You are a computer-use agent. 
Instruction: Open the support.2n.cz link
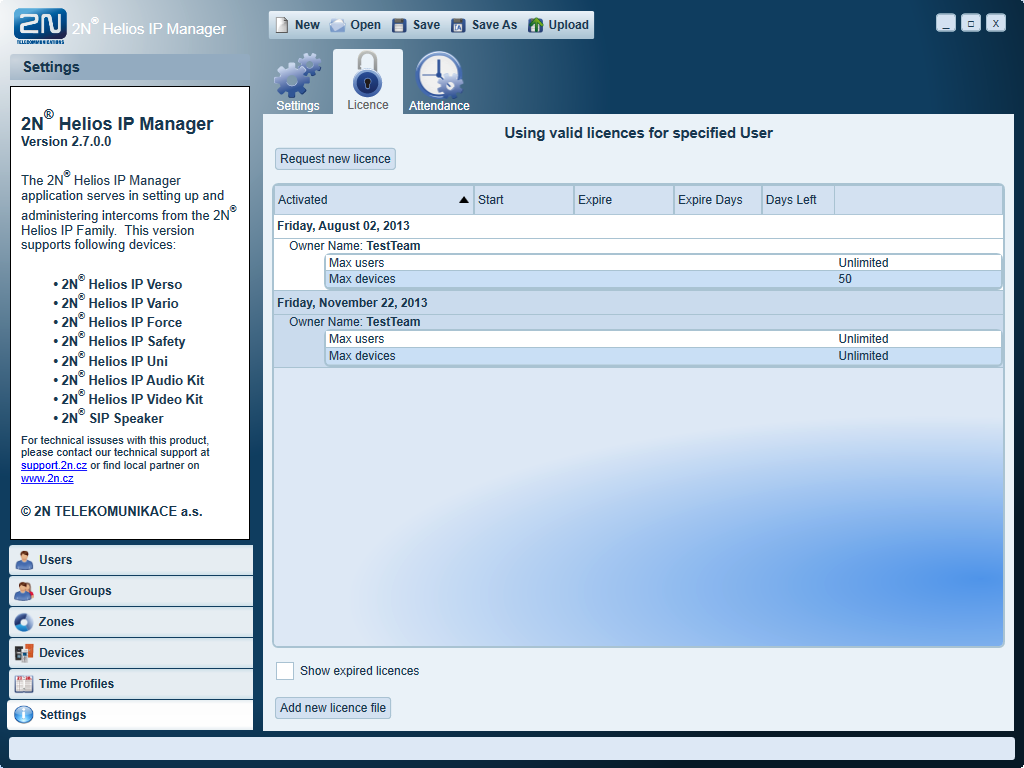tap(54, 466)
